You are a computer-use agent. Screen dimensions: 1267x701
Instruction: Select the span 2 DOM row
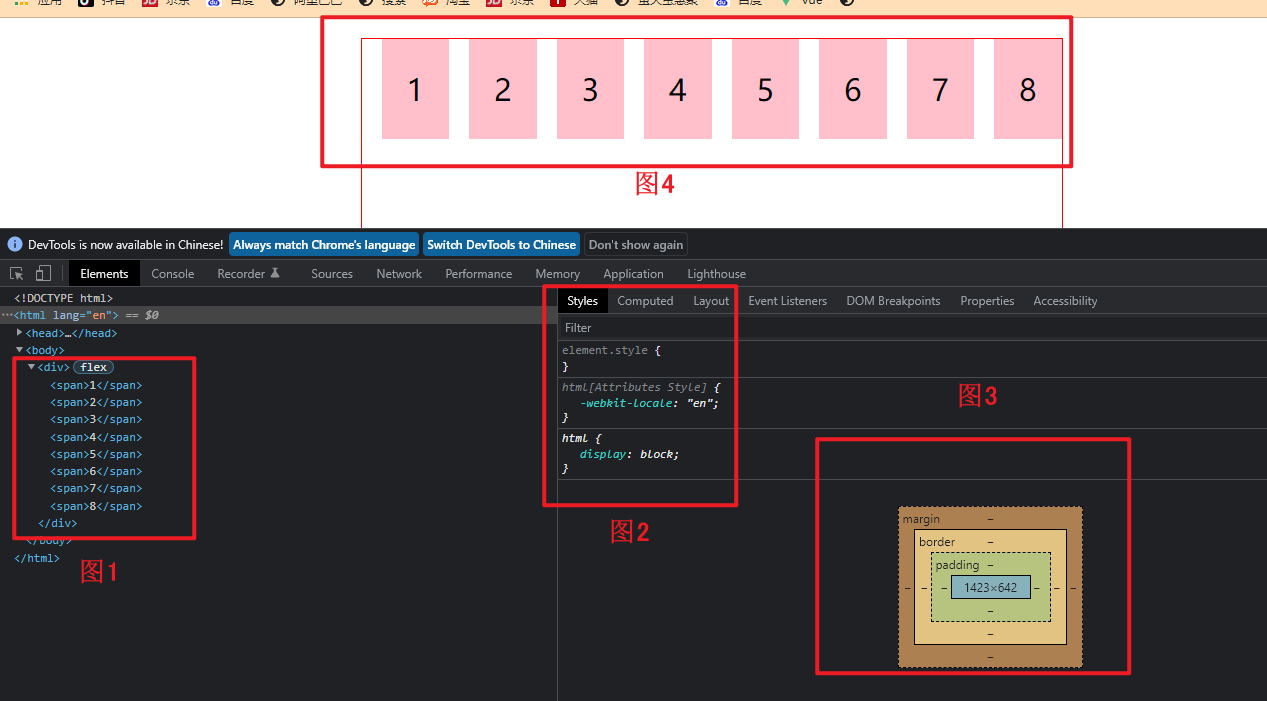pyautogui.click(x=96, y=402)
